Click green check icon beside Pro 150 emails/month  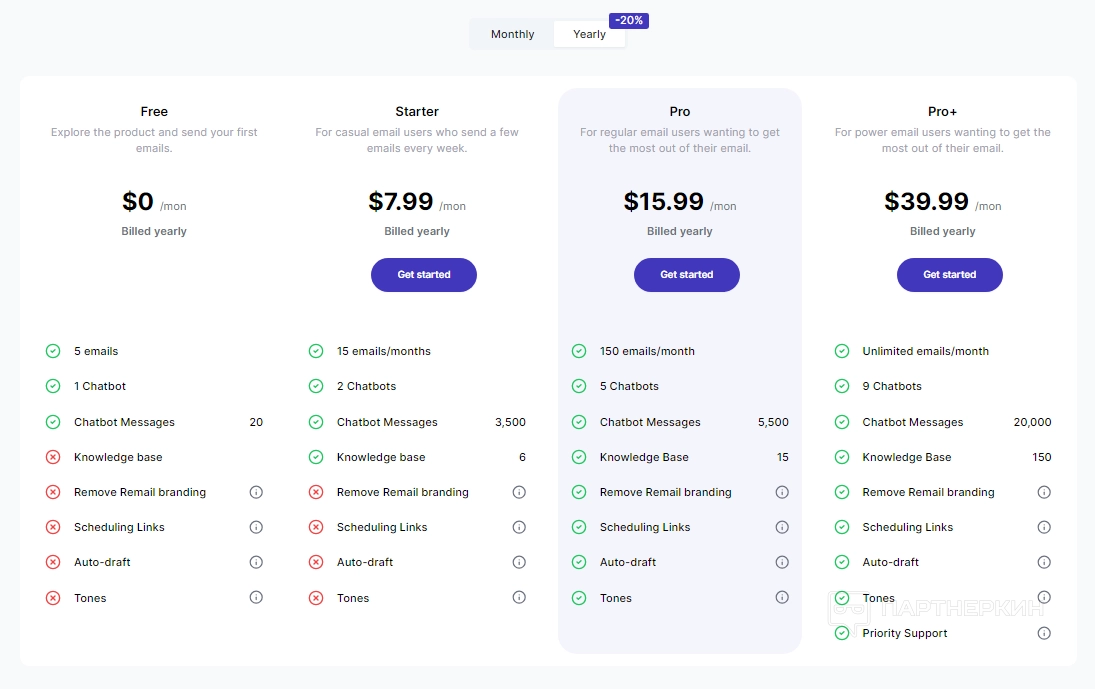[x=579, y=351]
